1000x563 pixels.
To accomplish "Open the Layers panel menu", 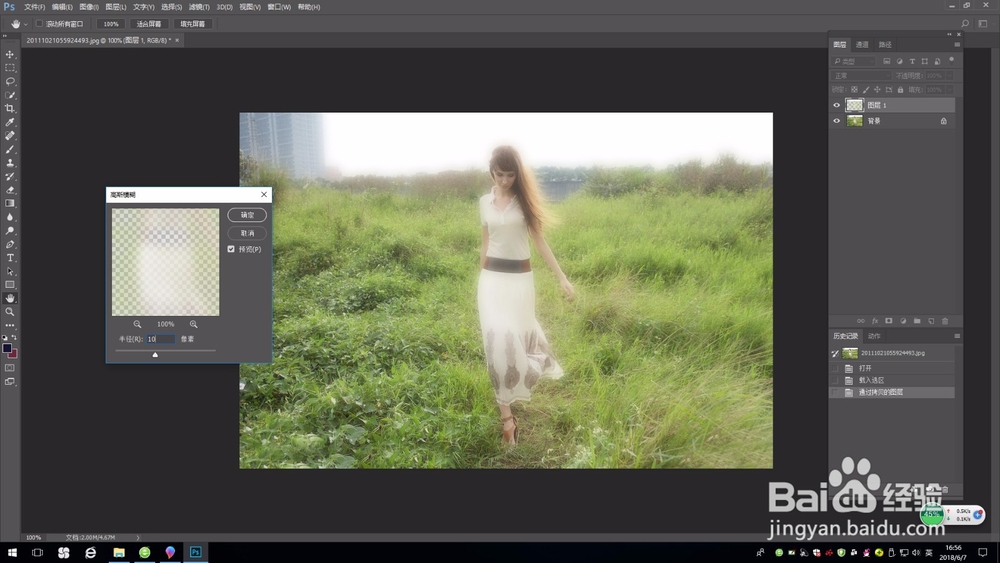I will tap(957, 45).
